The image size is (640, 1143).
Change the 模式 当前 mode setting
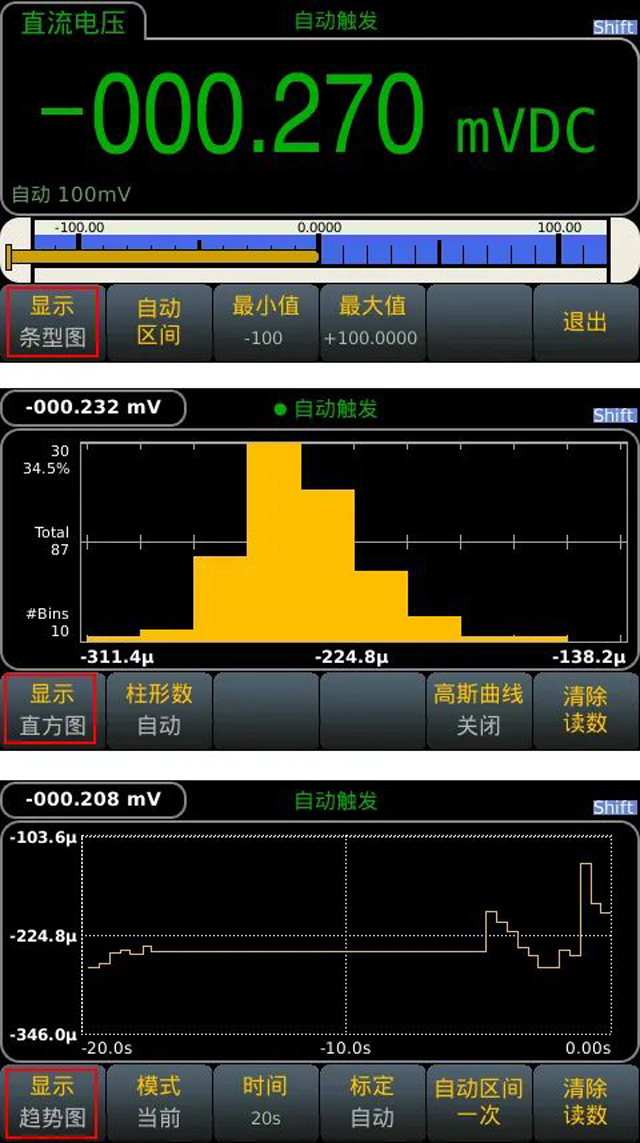click(159, 1101)
